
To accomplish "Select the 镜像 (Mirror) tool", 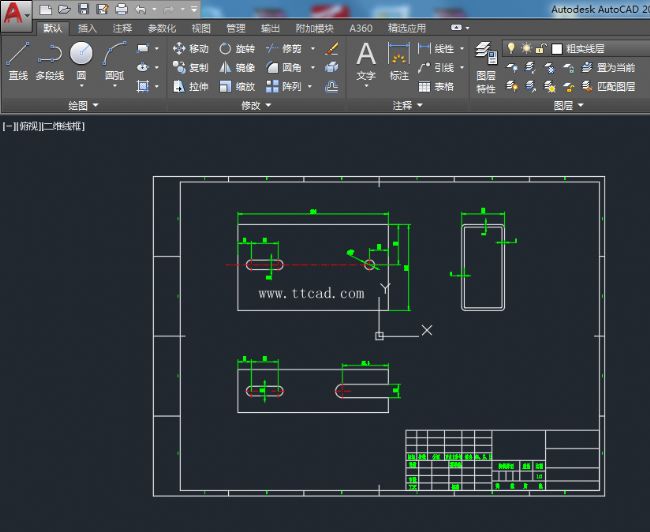I will pyautogui.click(x=237, y=67).
